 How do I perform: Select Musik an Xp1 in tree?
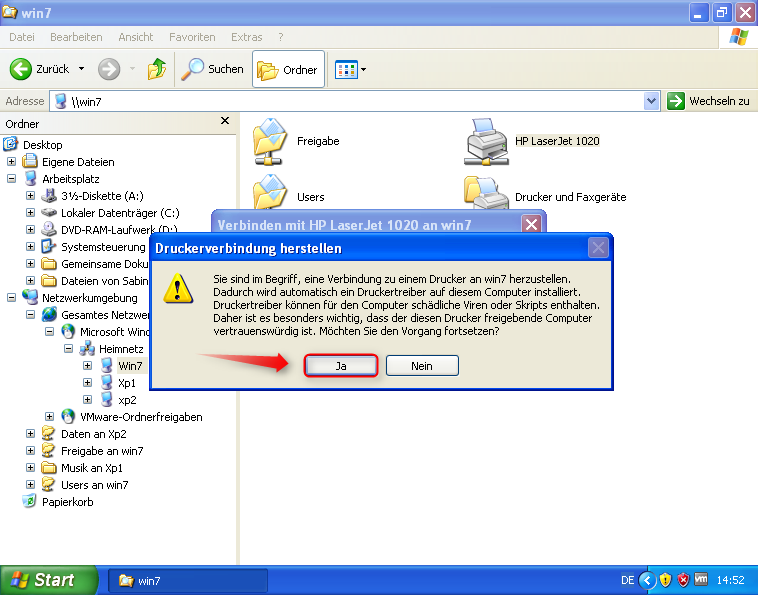(x=92, y=468)
